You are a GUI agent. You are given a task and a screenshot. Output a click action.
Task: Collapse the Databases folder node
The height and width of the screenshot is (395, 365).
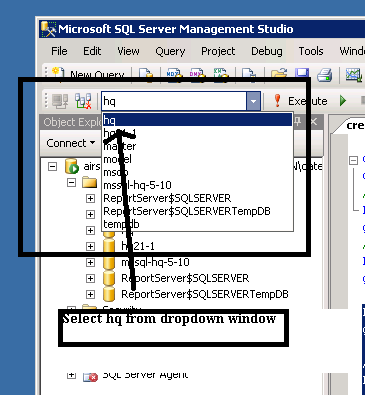(71, 182)
